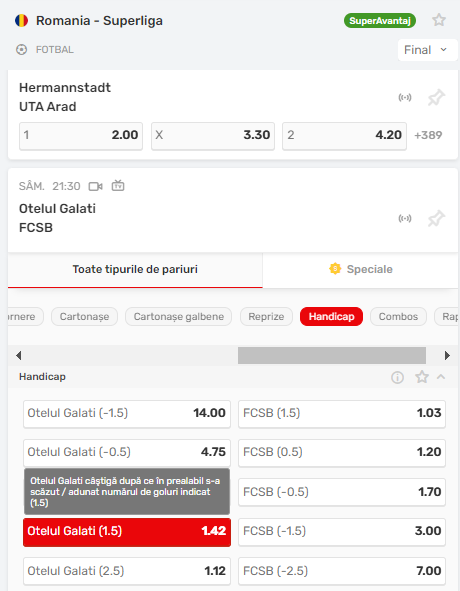Click the SuperAvantaj badge
The height and width of the screenshot is (591, 460).
[x=380, y=21]
